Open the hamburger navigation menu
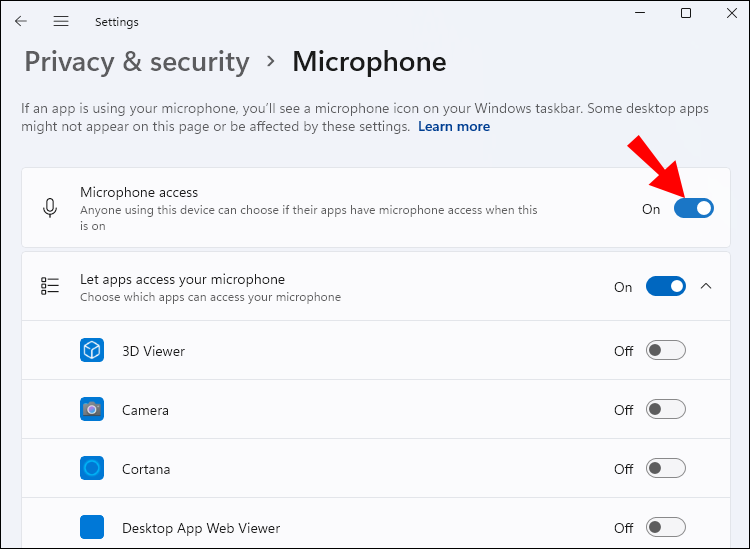 pos(61,21)
